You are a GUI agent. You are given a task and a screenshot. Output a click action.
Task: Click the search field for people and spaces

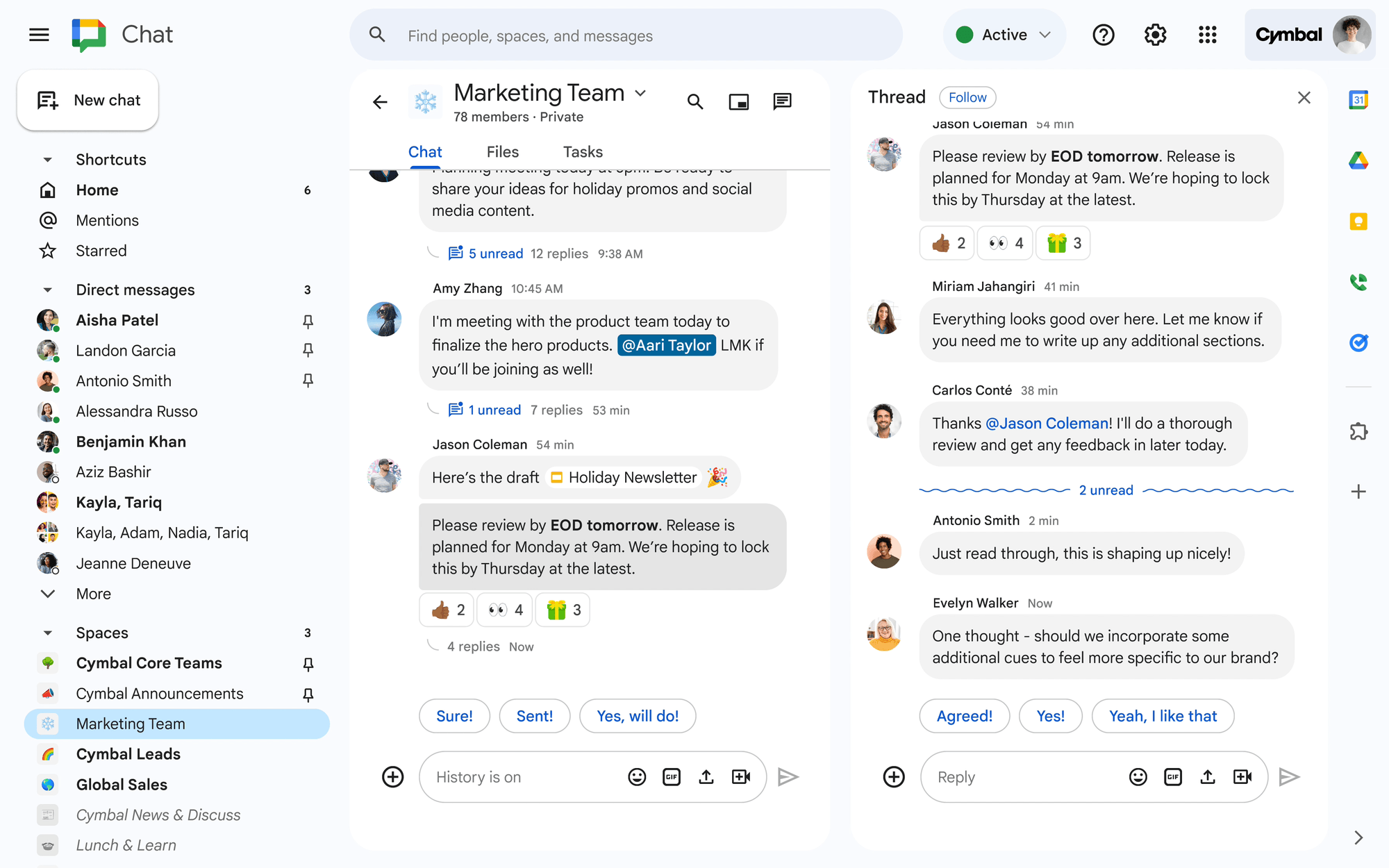626,35
